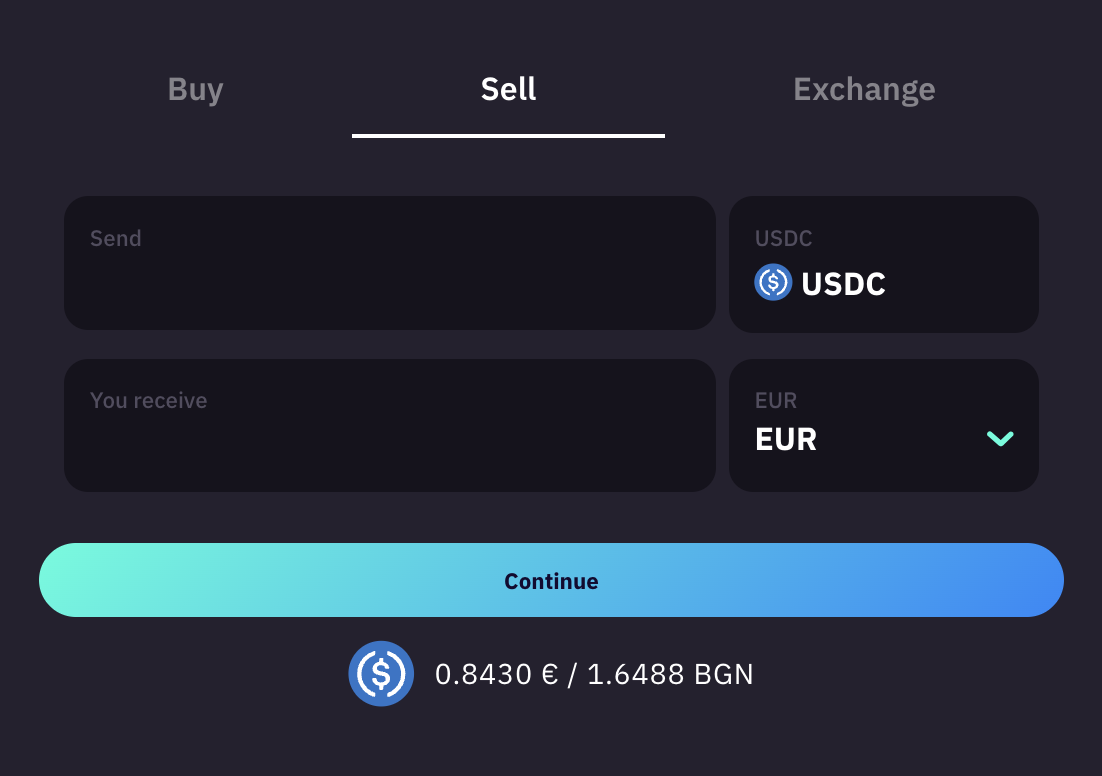Image resolution: width=1102 pixels, height=776 pixels.
Task: Click the white underline beneath the Sell tab
Action: click(508, 135)
